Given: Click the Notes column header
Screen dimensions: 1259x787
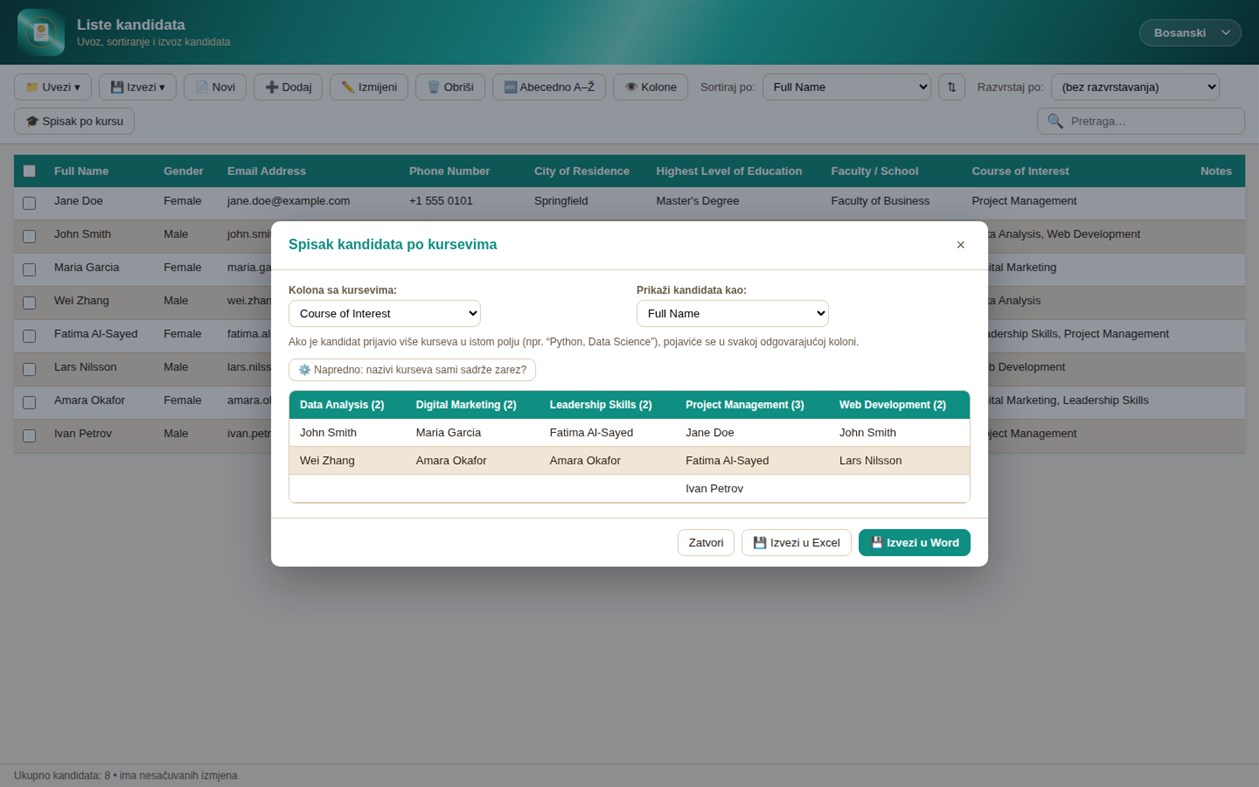Looking at the screenshot, I should pos(1216,171).
